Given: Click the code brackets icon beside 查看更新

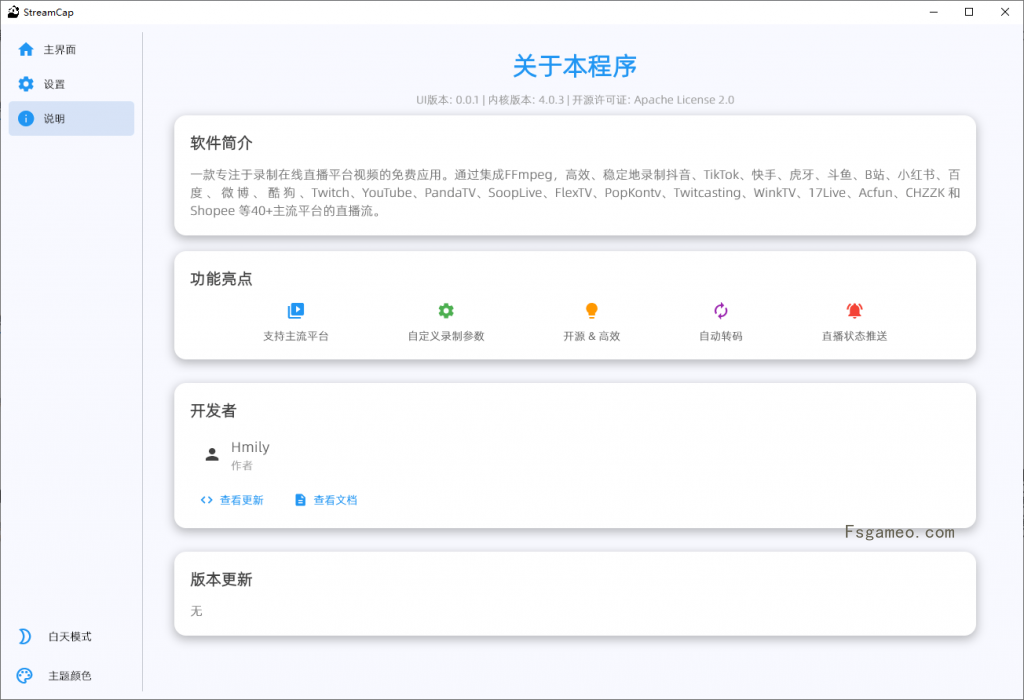Looking at the screenshot, I should 206,500.
